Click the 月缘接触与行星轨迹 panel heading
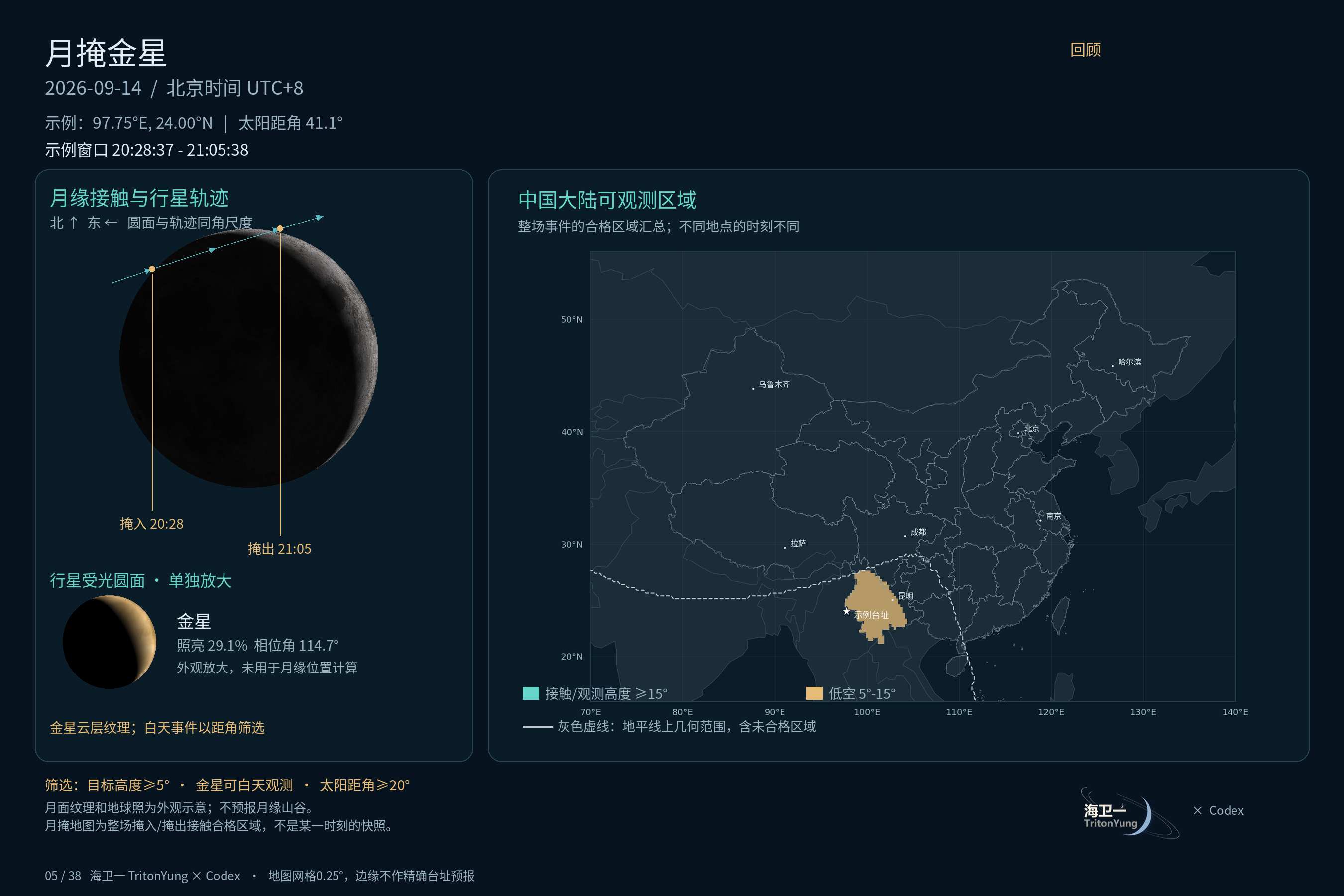Screen dimensions: 1344x896 139,198
